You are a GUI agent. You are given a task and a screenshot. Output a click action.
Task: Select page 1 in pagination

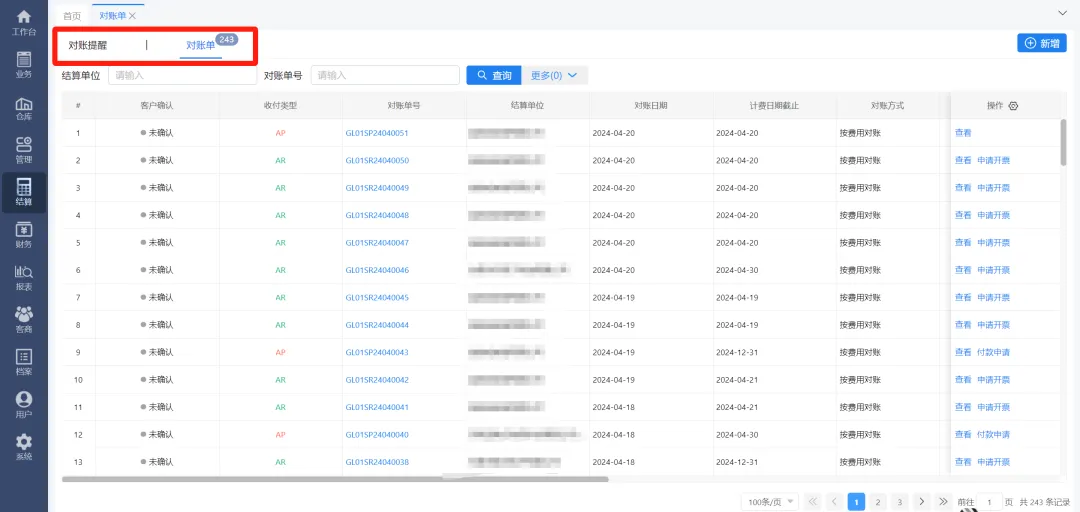[x=856, y=502]
